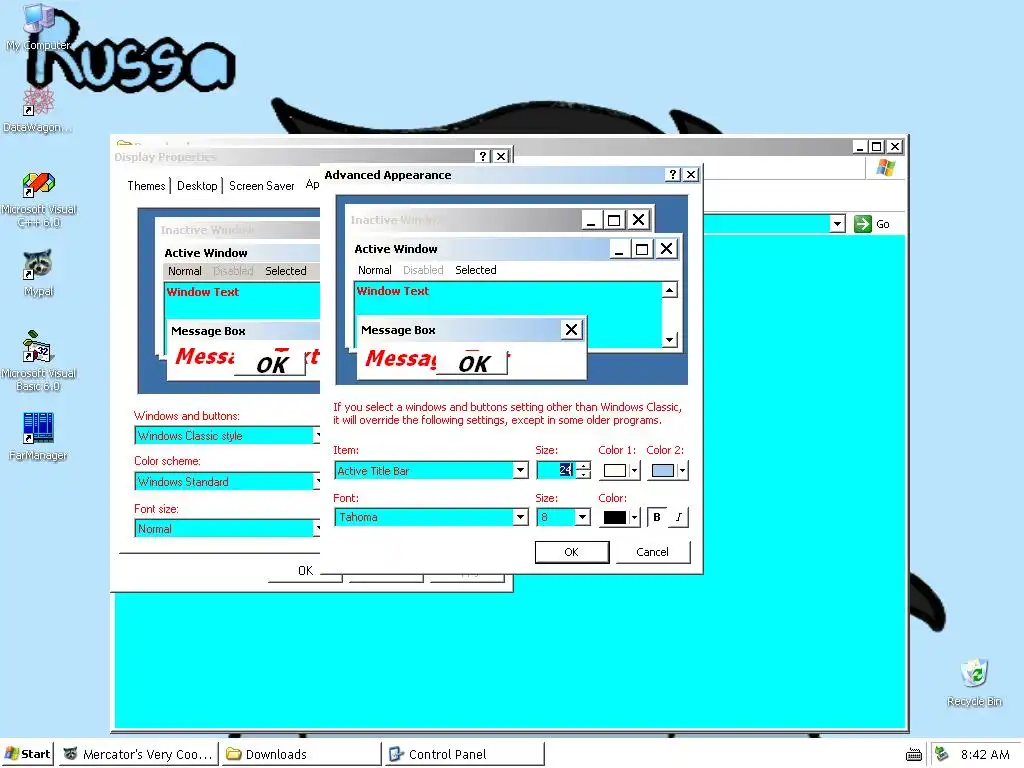Click the green Go arrow icon

(863, 224)
